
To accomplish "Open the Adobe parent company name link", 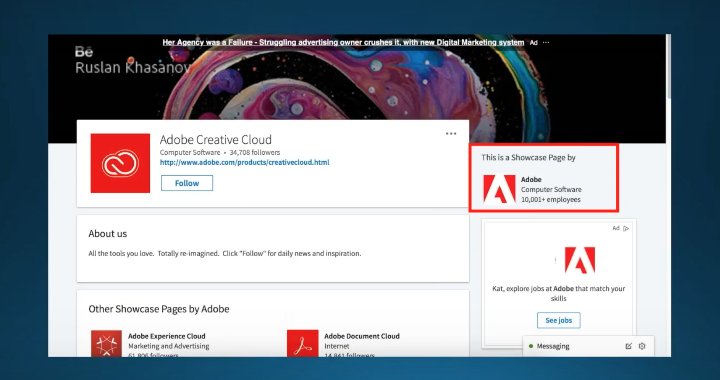I will click(531, 179).
